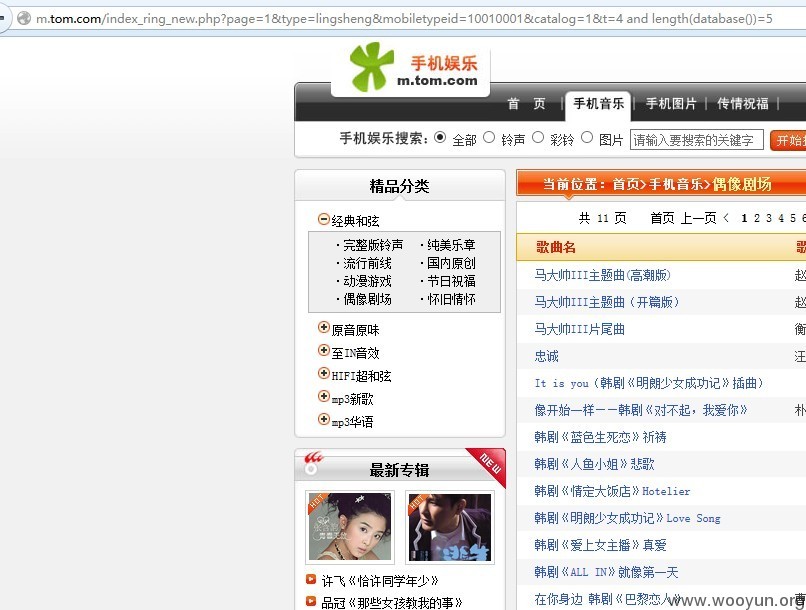Open the 完整版铃声 subcategory
Screen dimensions: 806x610
[373, 245]
